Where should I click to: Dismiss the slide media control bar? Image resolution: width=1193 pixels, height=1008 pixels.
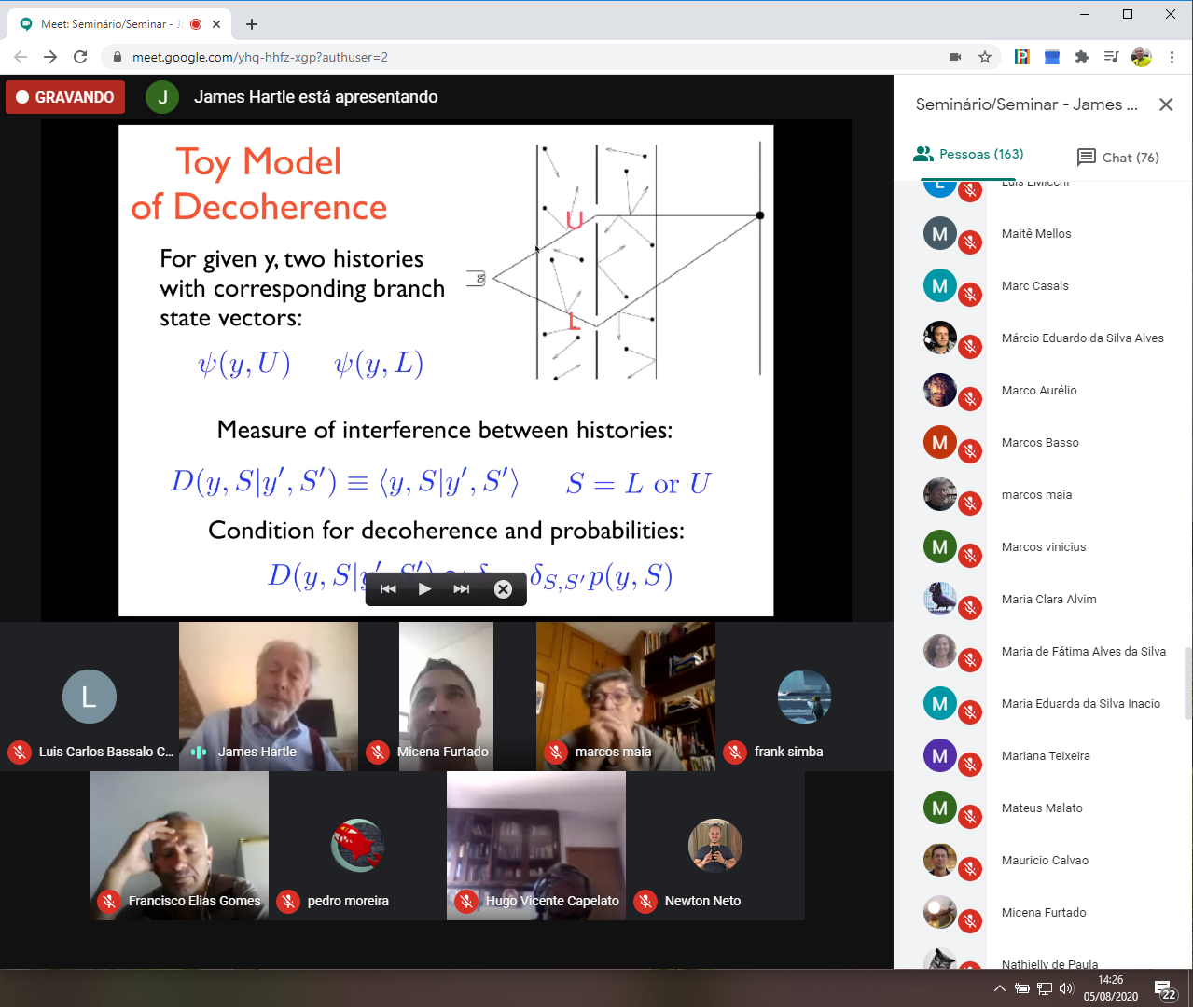503,589
